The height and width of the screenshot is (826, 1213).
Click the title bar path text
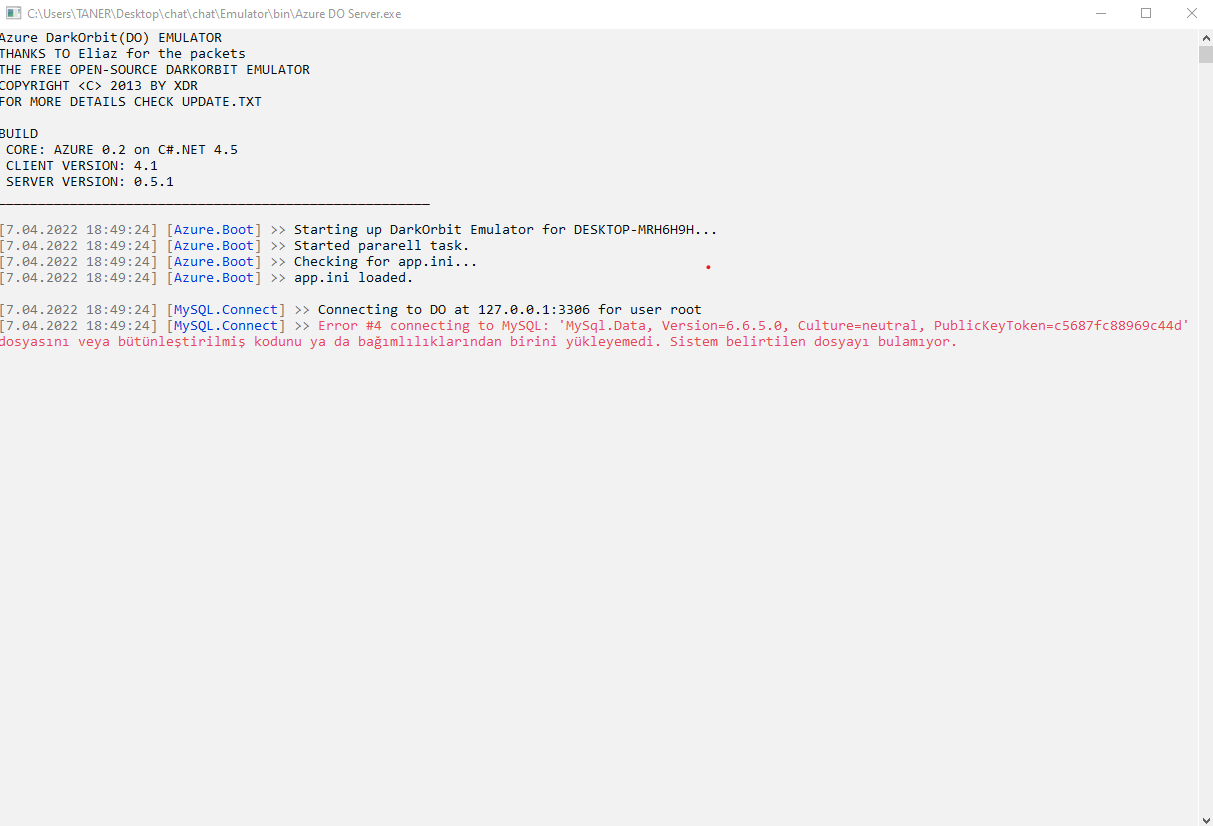(x=214, y=14)
